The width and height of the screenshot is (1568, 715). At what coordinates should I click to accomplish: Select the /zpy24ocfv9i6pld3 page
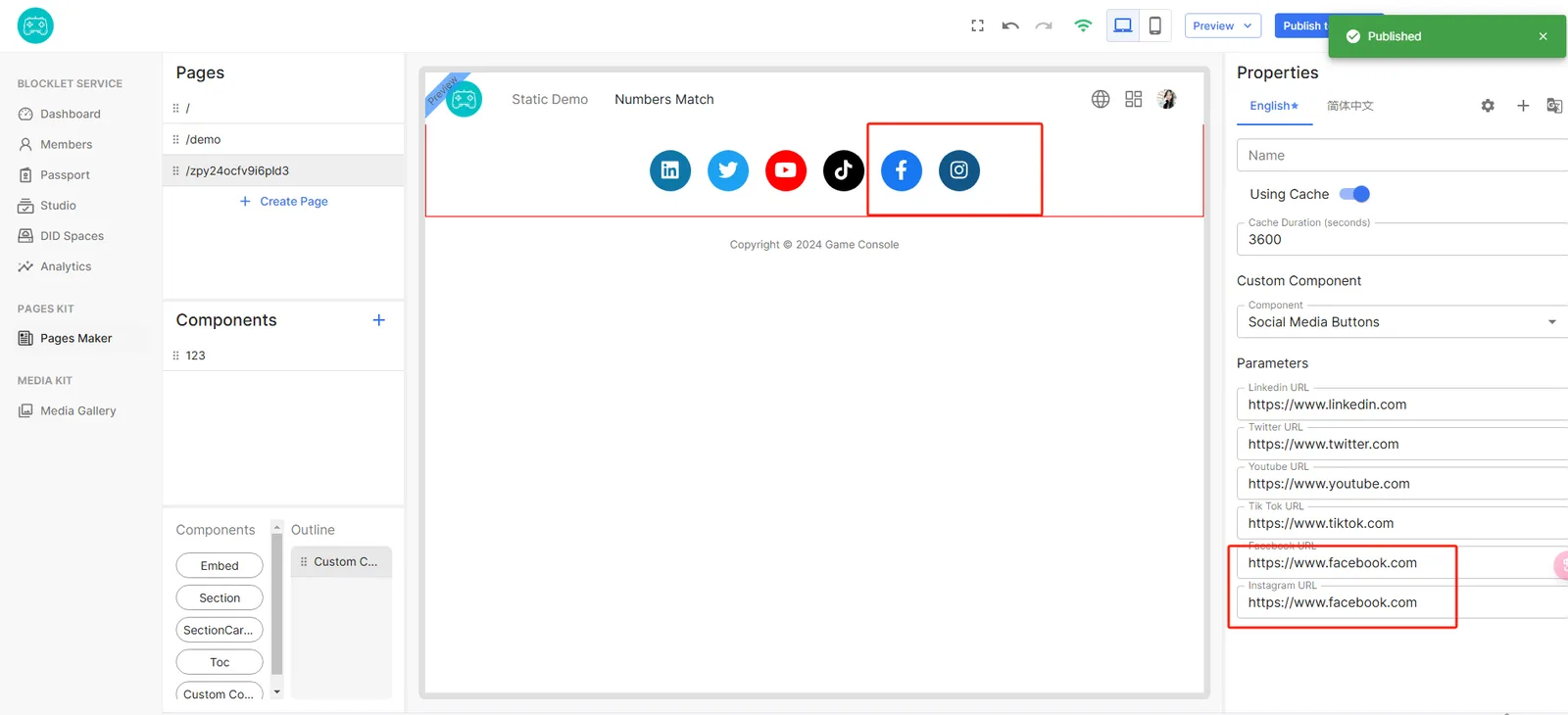click(283, 170)
